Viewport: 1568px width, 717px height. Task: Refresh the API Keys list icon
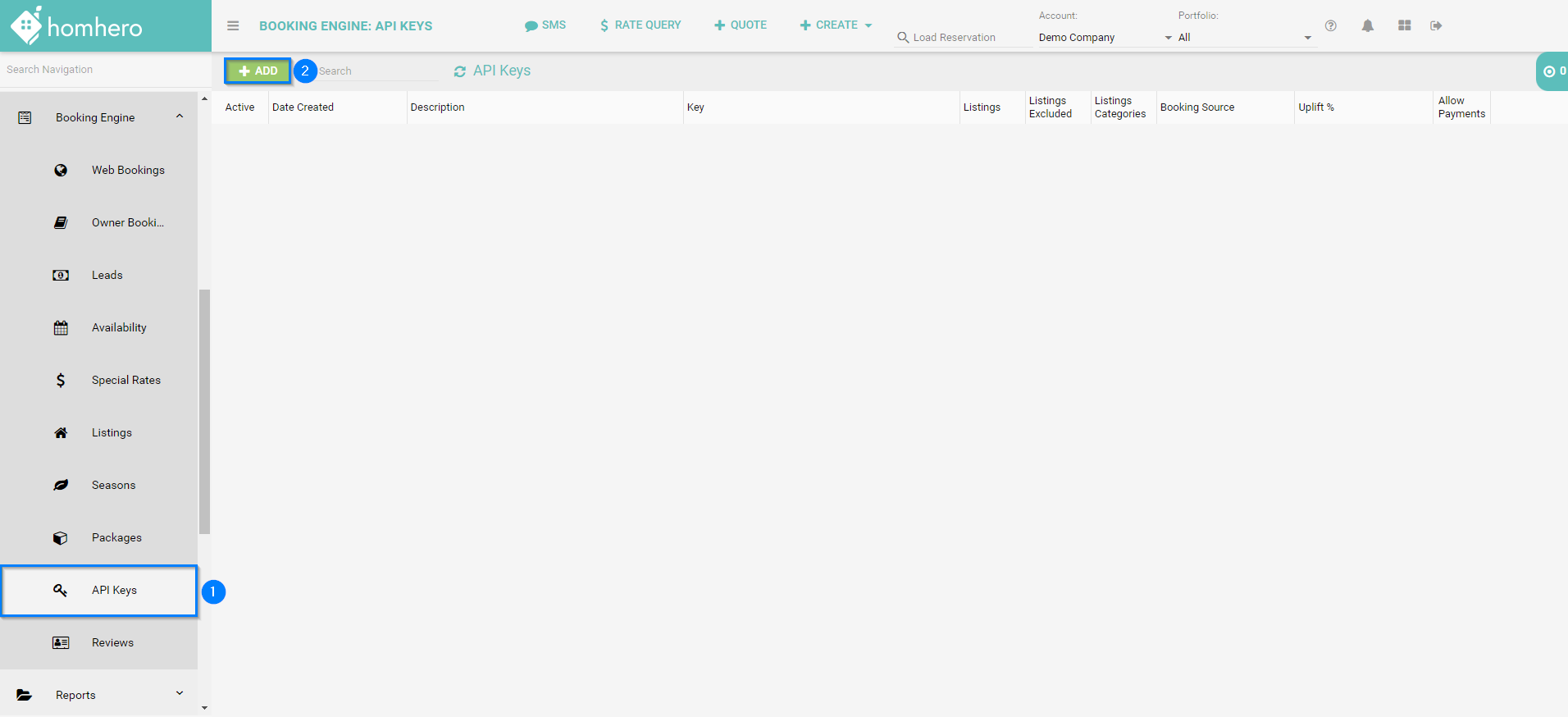(x=460, y=71)
